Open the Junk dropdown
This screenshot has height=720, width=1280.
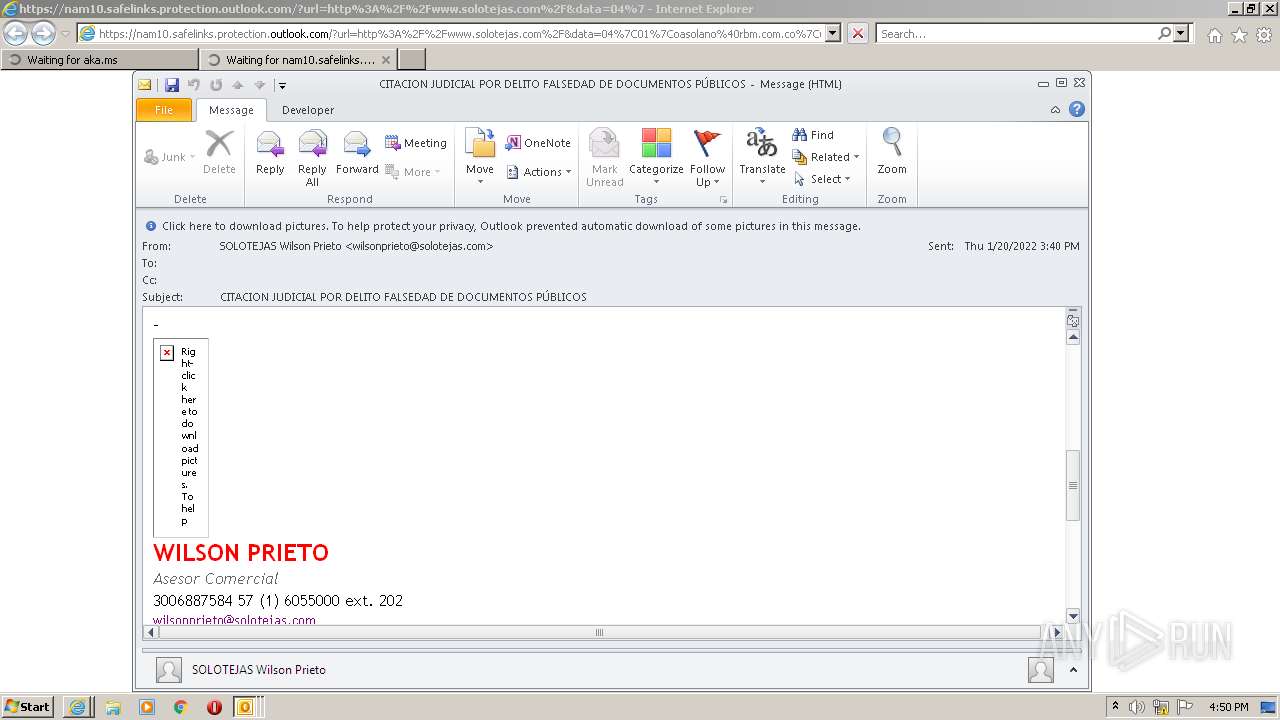[170, 157]
